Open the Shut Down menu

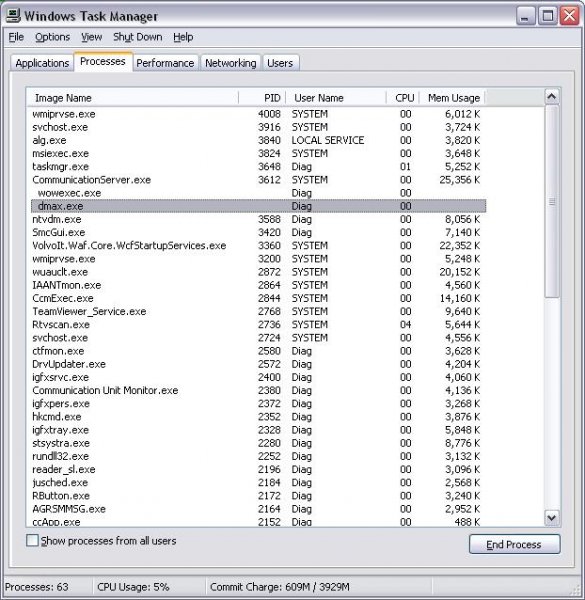(137, 37)
